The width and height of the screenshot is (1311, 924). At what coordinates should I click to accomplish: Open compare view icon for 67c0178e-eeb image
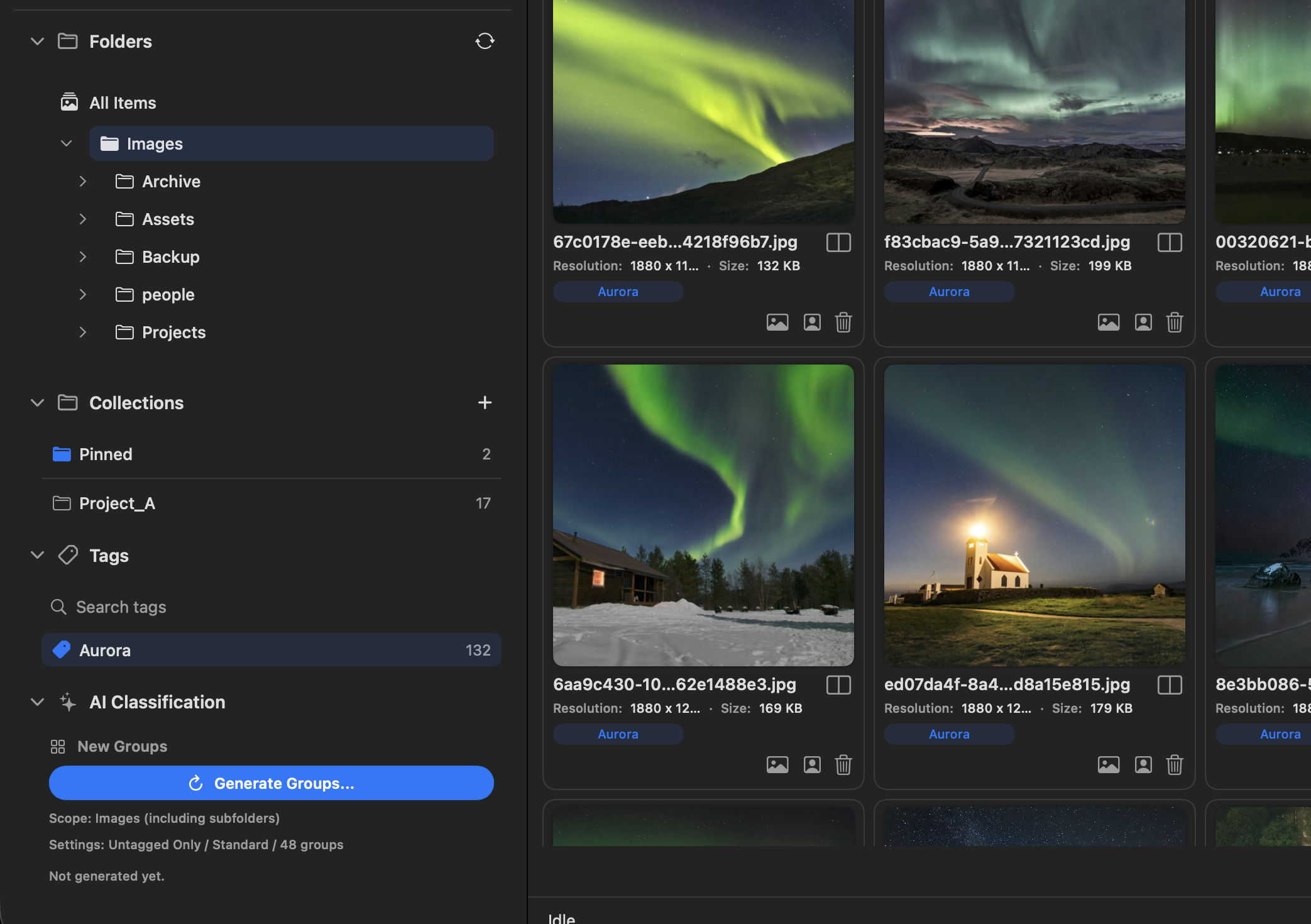(838, 243)
